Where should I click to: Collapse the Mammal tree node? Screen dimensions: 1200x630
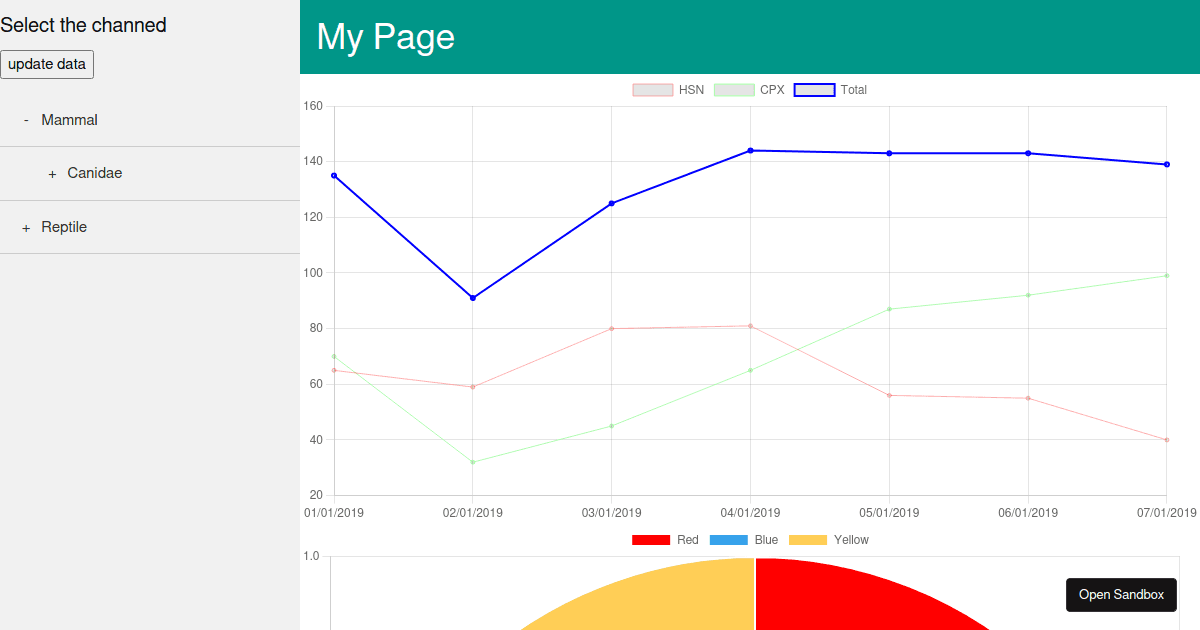[x=26, y=120]
